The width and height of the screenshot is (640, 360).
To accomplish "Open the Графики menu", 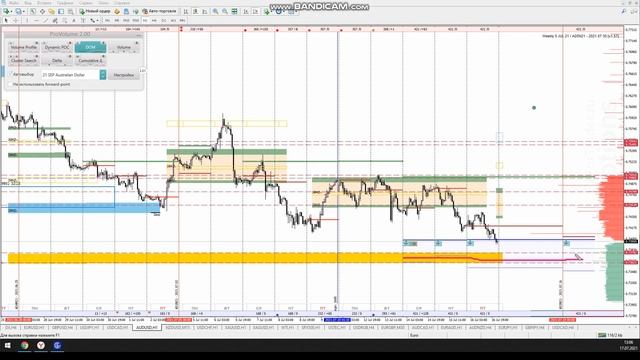I will tap(65, 3).
